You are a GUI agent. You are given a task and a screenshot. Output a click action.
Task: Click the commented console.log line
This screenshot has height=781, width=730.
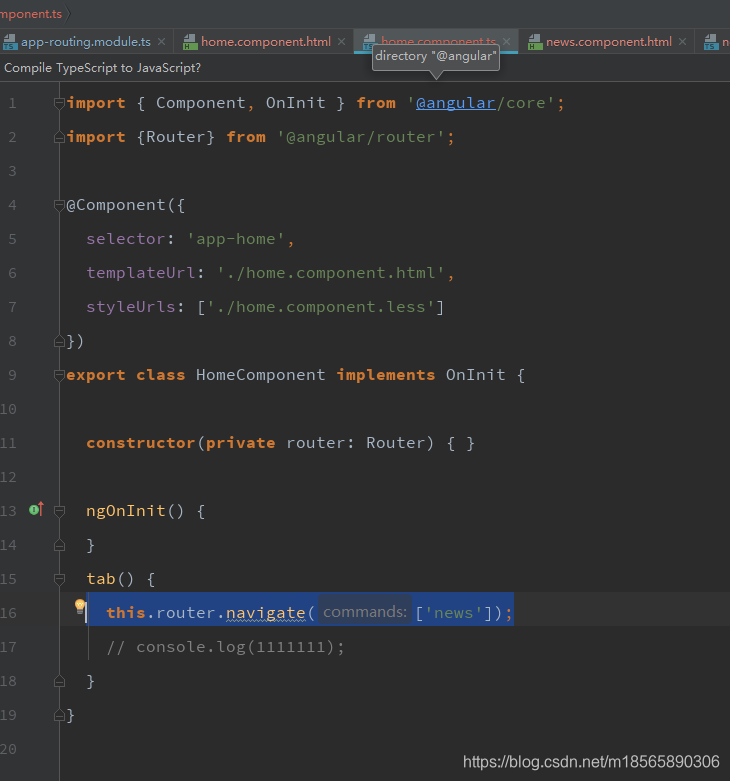pos(225,647)
